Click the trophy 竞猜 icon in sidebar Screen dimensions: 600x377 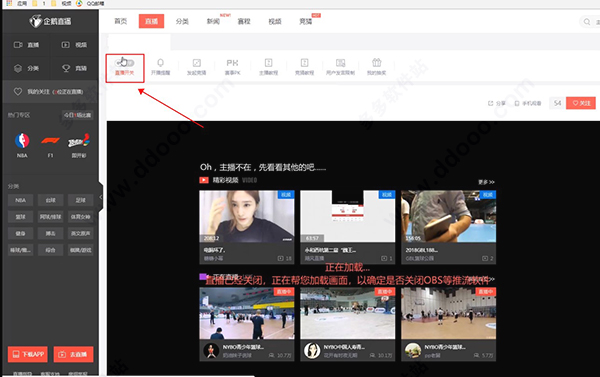click(x=66, y=68)
